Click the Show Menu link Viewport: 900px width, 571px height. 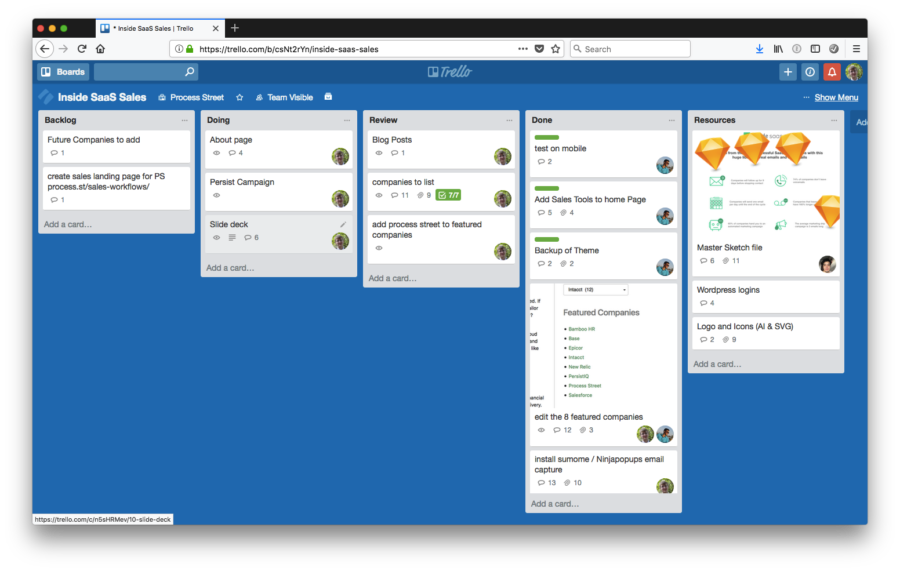click(x=836, y=98)
